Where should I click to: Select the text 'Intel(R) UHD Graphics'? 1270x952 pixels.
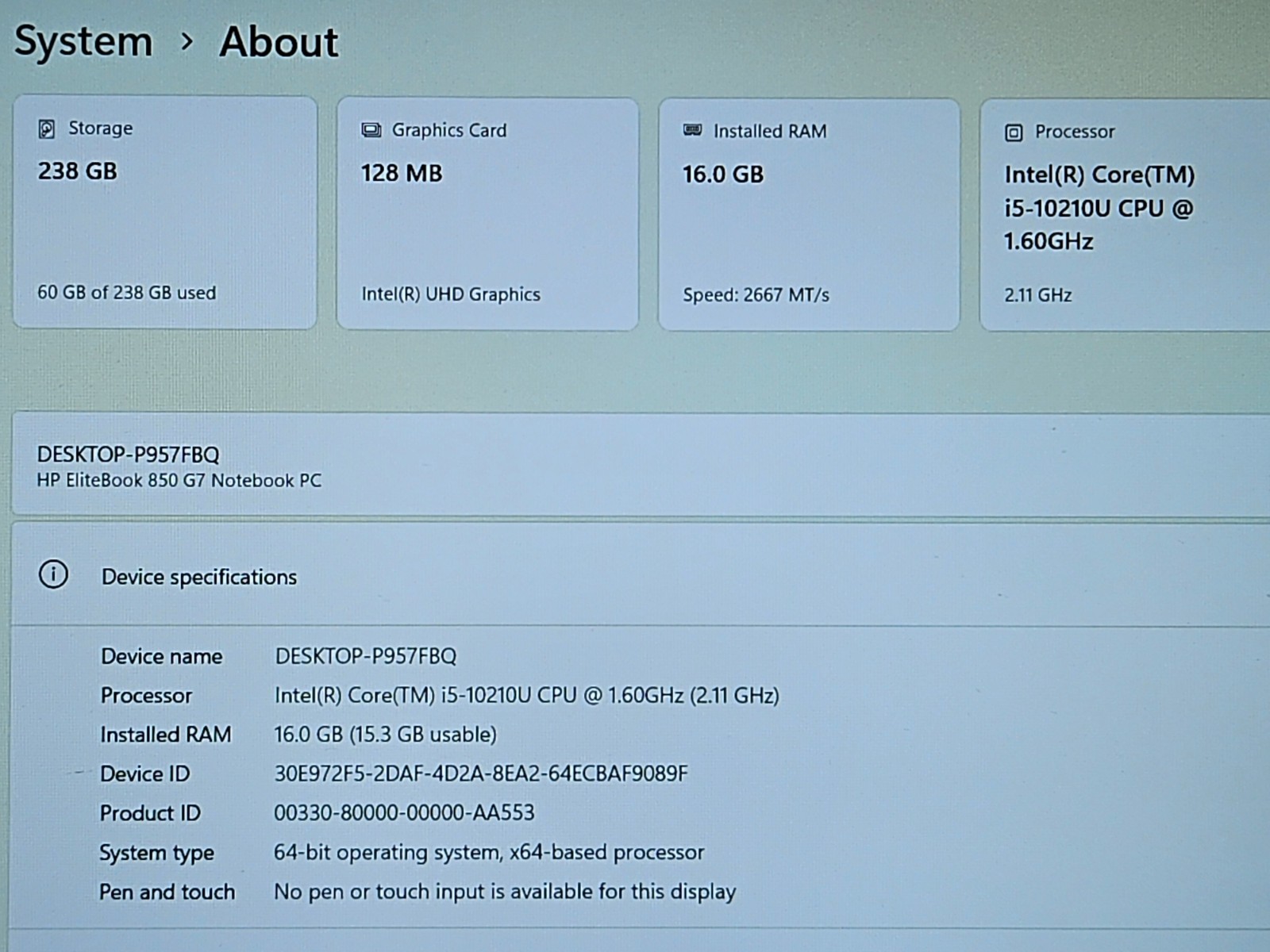tap(451, 294)
